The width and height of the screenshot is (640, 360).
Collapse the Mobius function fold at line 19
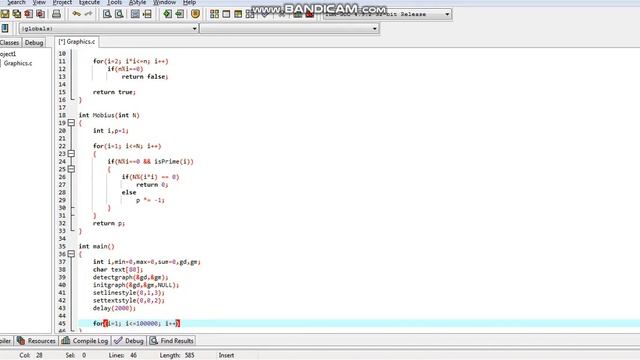tap(71, 122)
